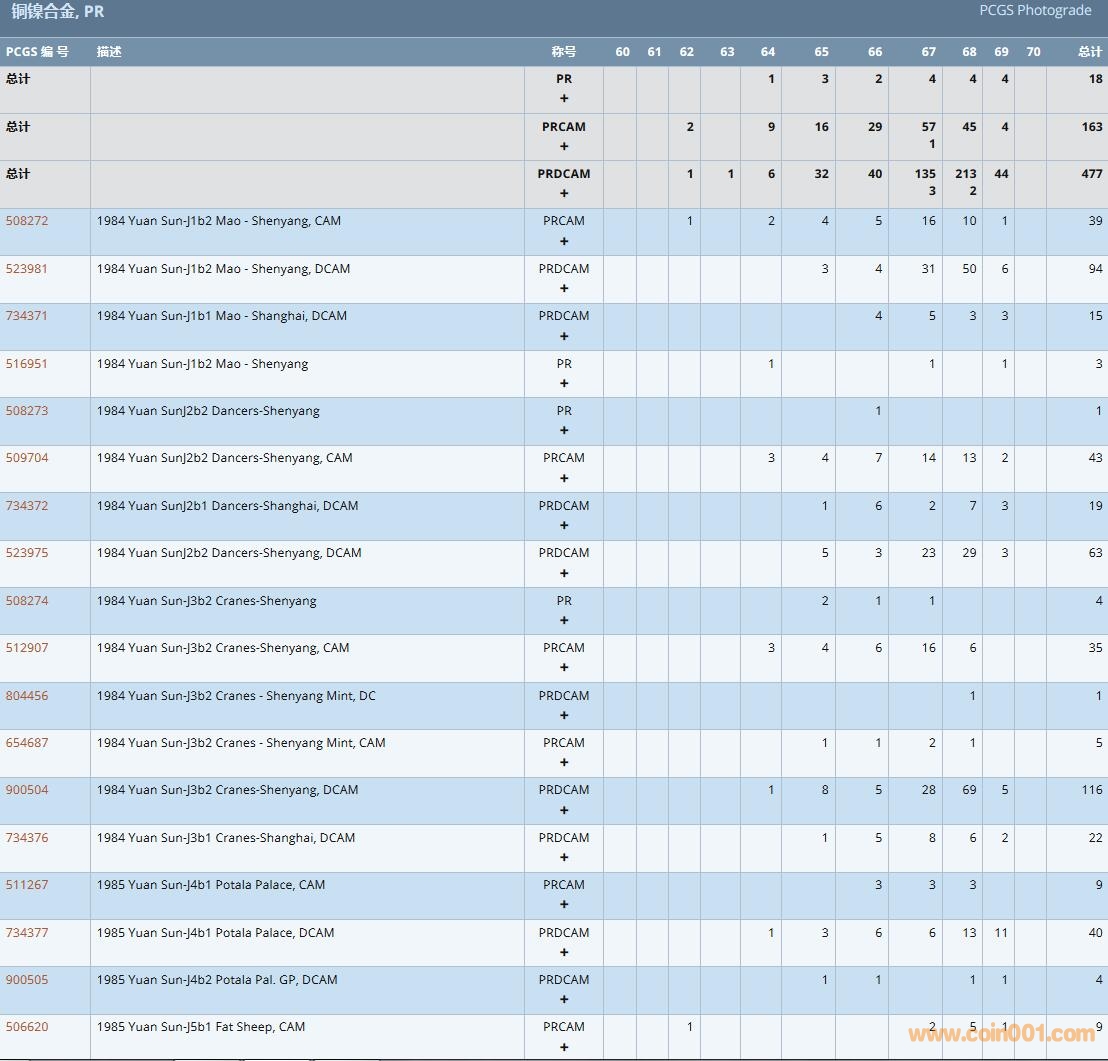This screenshot has width=1108, height=1061.
Task: Click plus icon for 509704 Dancers-Shenyang CAM
Action: pyautogui.click(x=564, y=478)
